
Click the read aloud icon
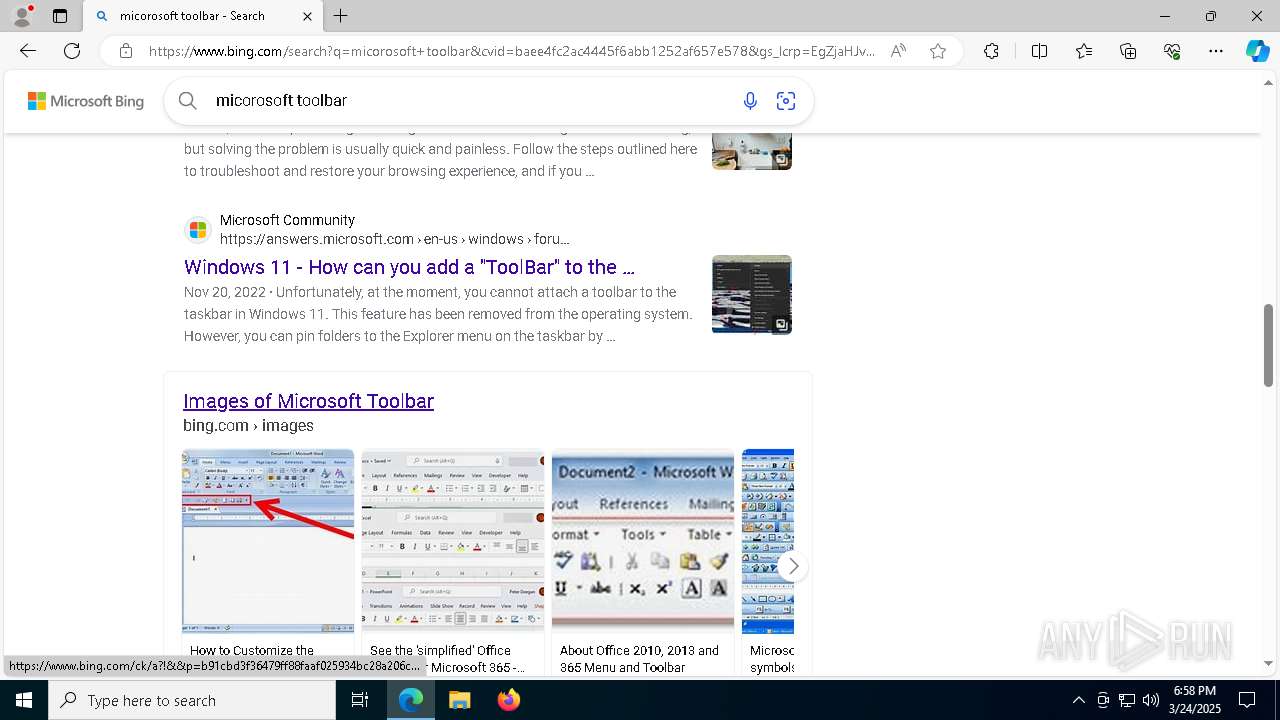898,51
